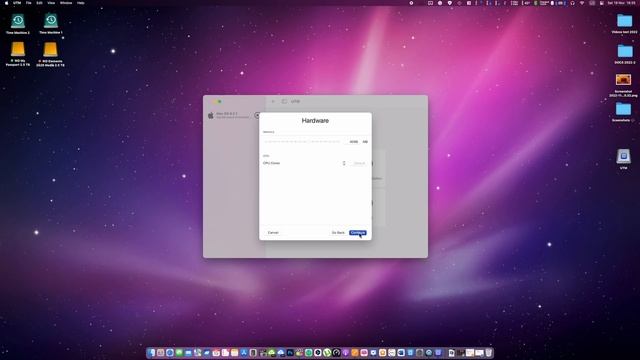Image resolution: width=640 pixels, height=360 pixels.
Task: Click the headphones icon in the menu bar
Action: (572, 3)
